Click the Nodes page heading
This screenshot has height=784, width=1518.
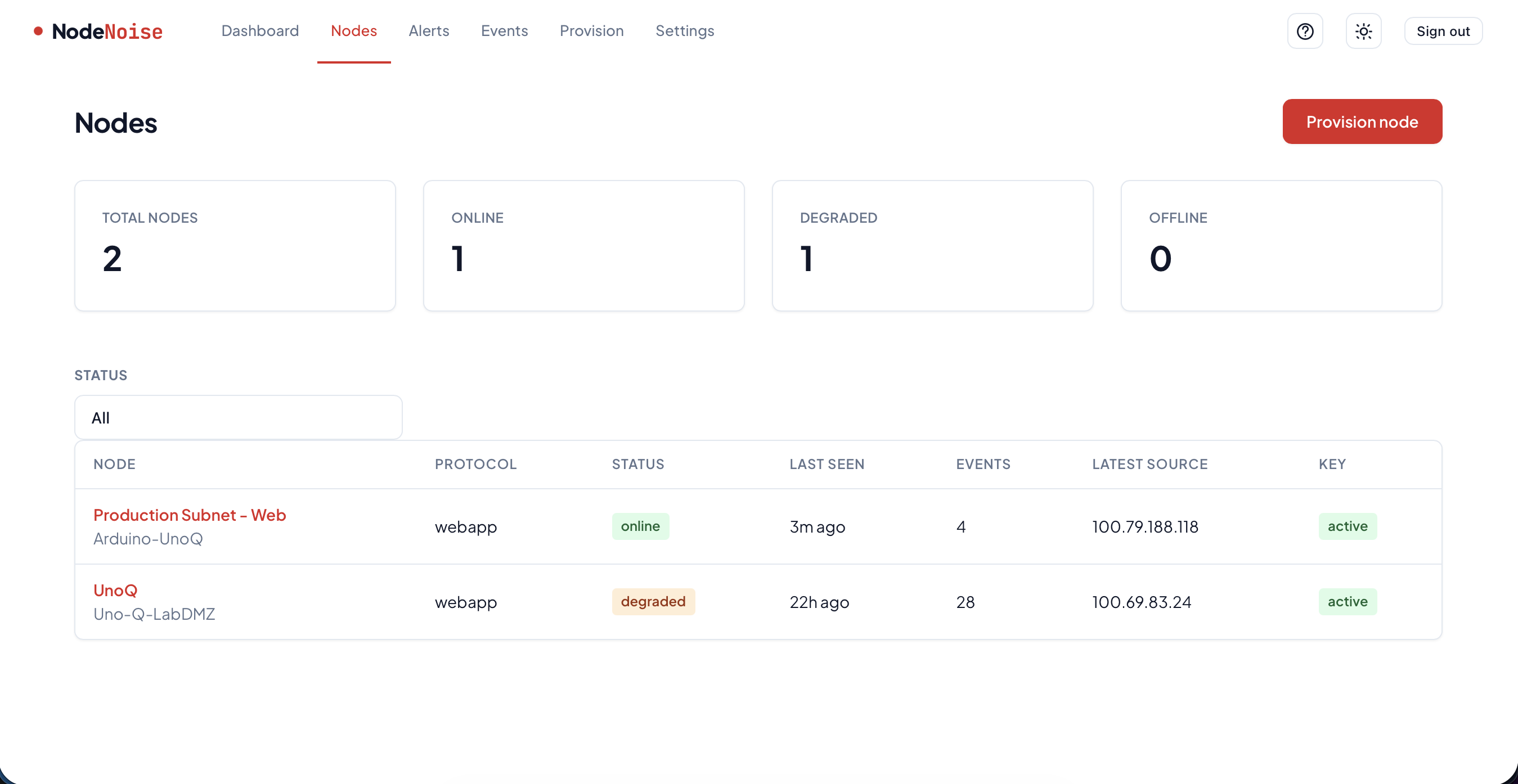coord(116,123)
